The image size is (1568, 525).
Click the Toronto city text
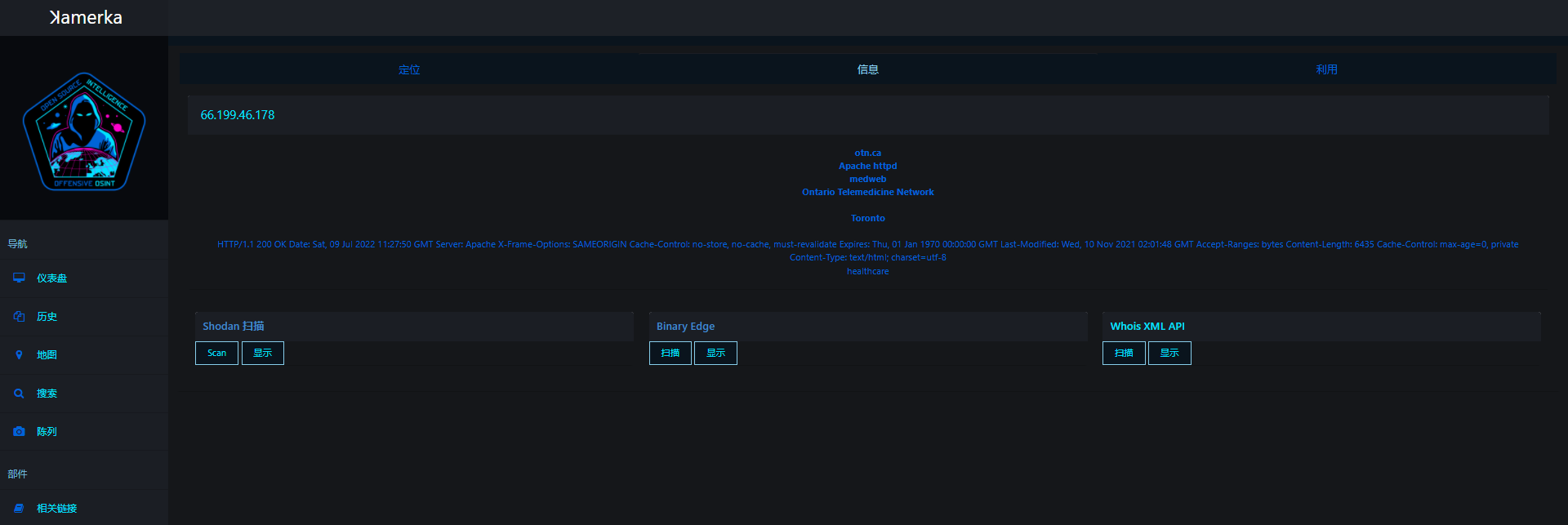[868, 218]
